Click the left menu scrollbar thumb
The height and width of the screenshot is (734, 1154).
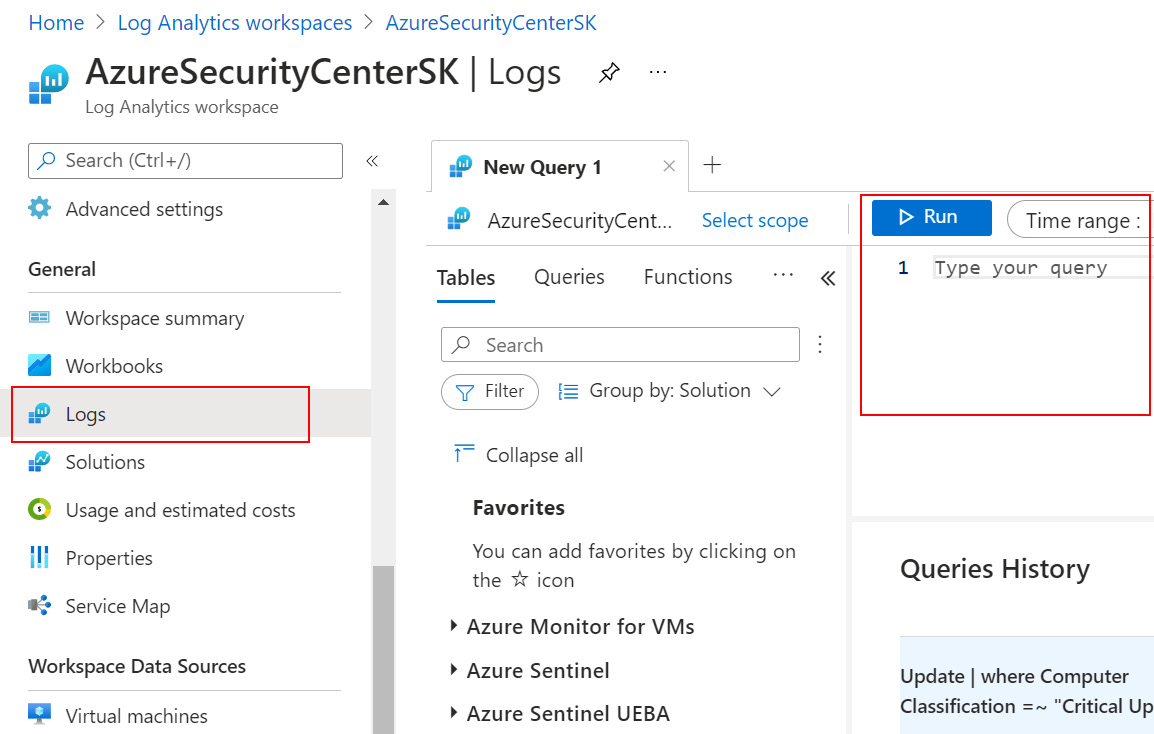[383, 649]
